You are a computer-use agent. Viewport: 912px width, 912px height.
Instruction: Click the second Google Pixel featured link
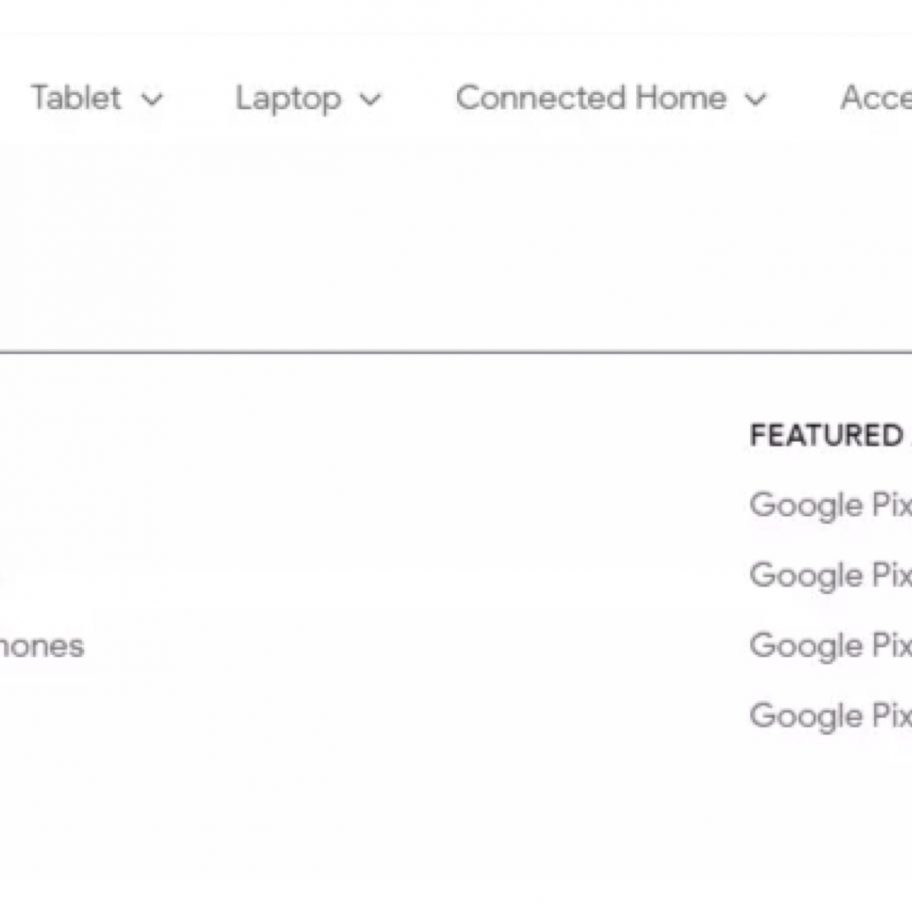click(x=830, y=575)
